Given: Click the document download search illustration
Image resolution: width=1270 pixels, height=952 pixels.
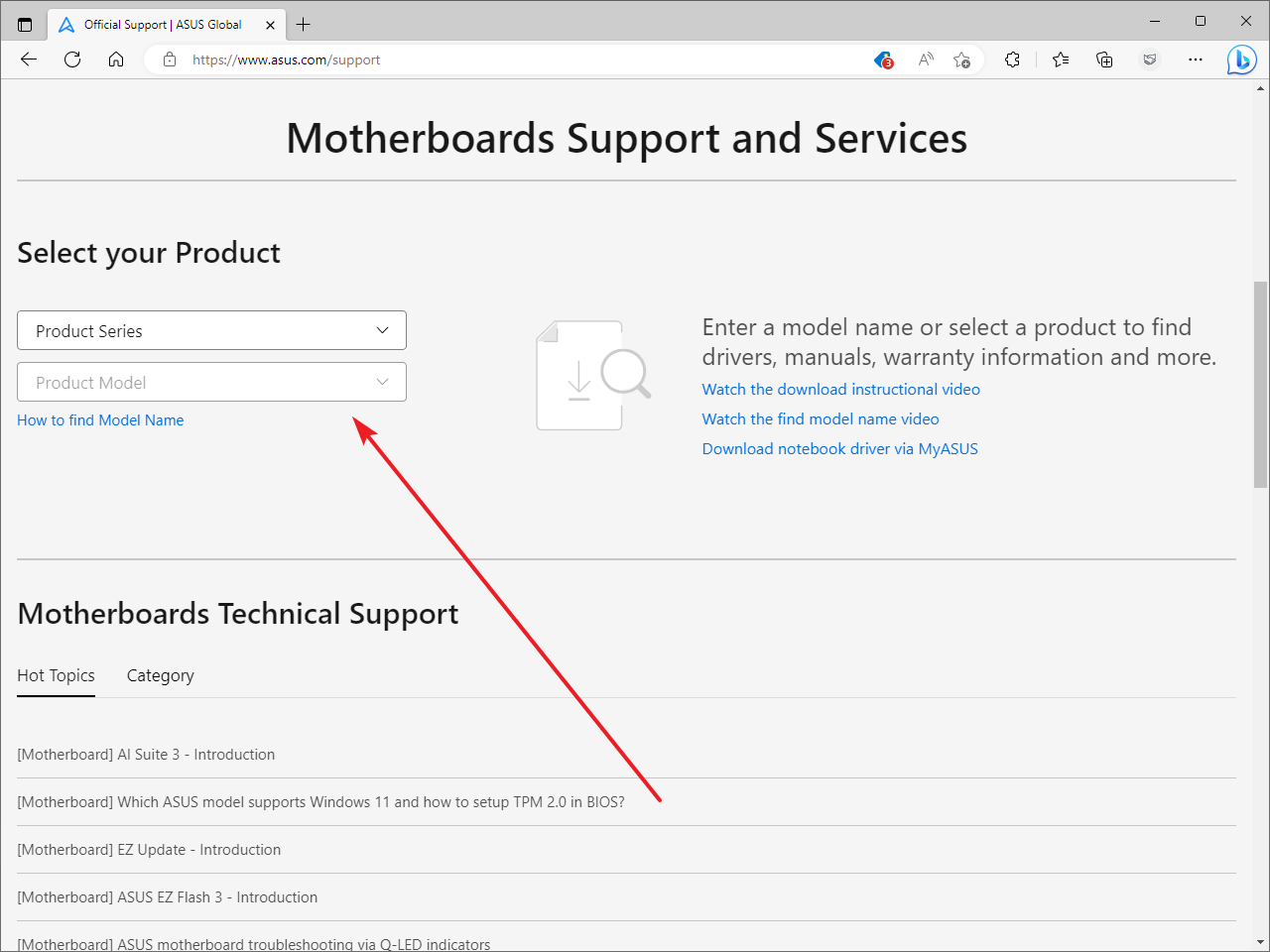Looking at the screenshot, I should [x=593, y=375].
